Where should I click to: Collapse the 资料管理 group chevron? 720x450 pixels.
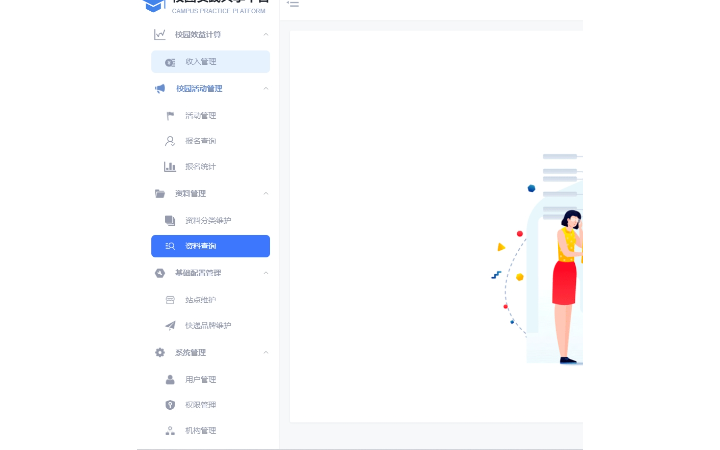click(266, 193)
